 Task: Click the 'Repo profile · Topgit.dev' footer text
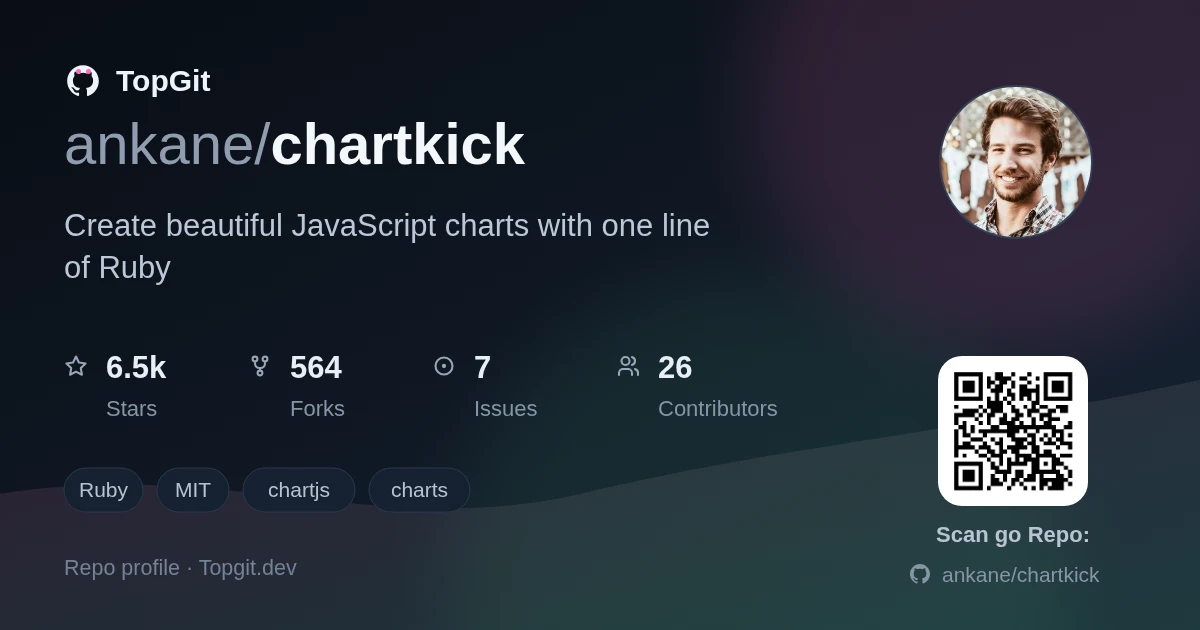pos(180,568)
